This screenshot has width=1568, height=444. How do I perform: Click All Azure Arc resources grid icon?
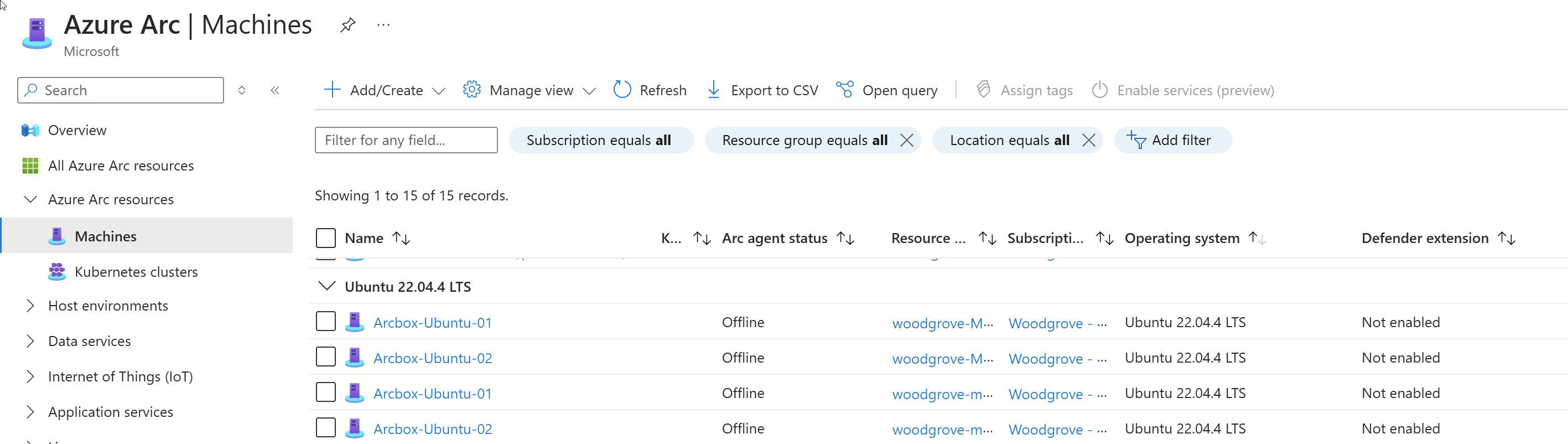click(x=30, y=166)
